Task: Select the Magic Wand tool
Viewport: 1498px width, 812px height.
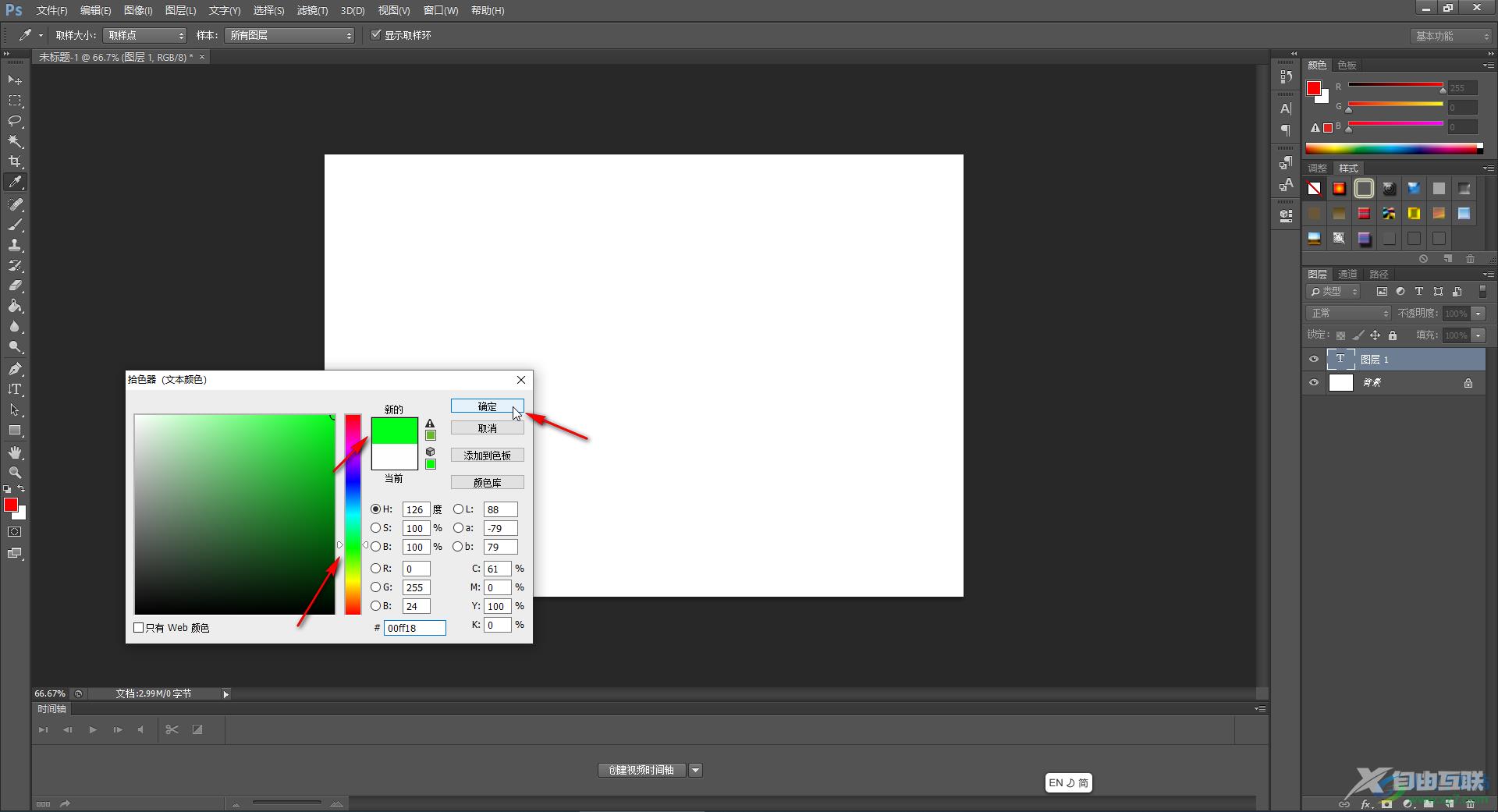Action: pyautogui.click(x=15, y=141)
